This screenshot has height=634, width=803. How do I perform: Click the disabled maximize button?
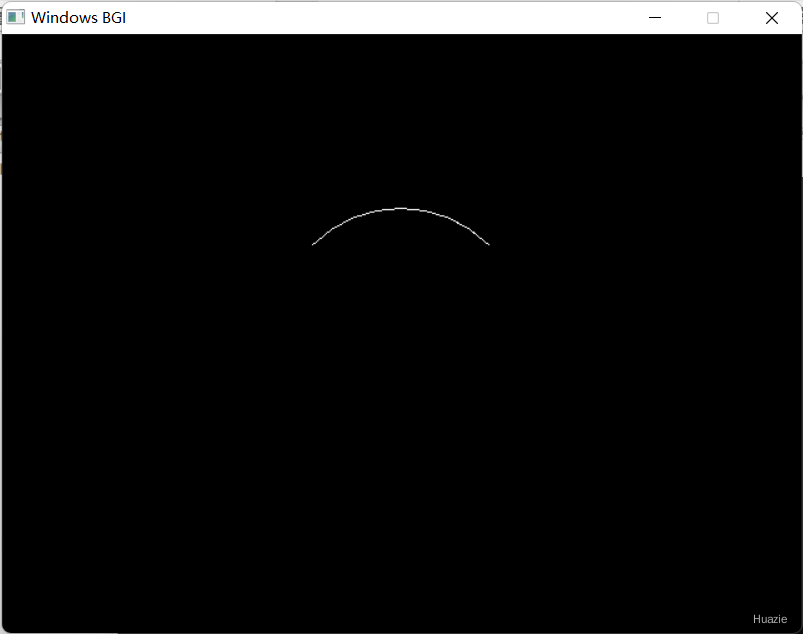(713, 18)
